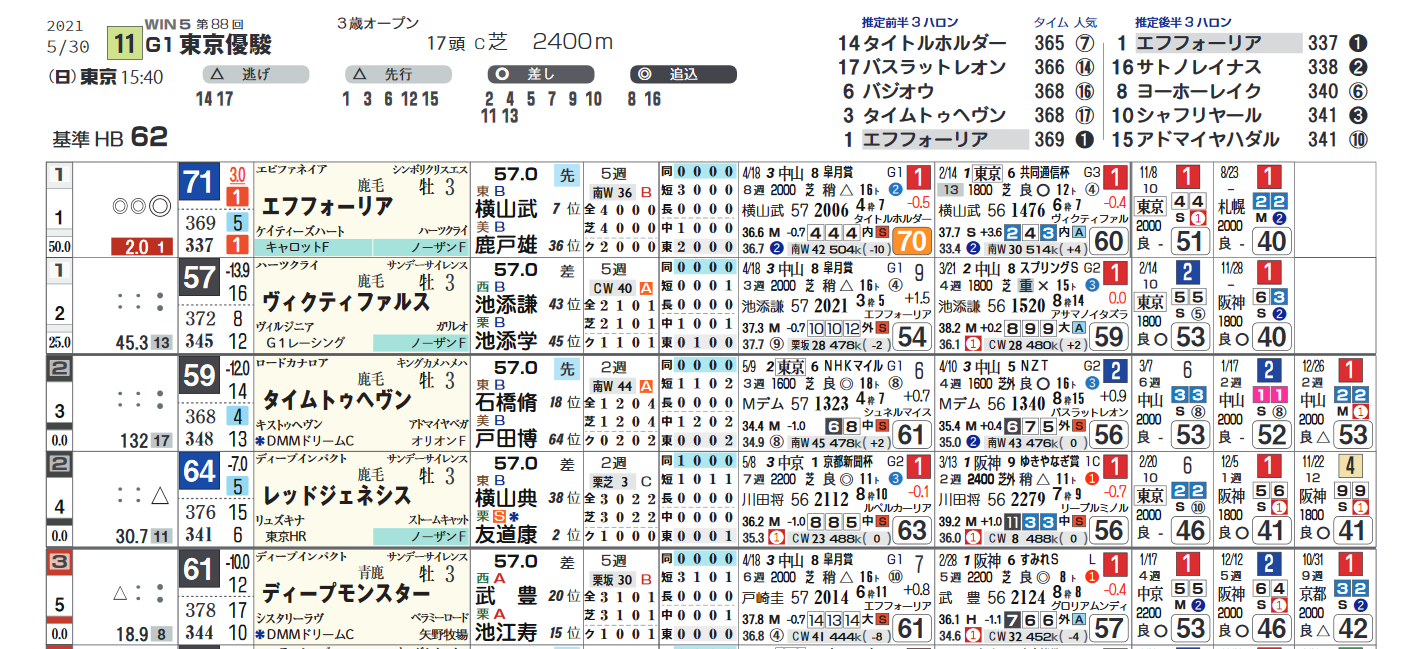1417x649 pixels.
Task: Click the 60 figure in 共同通信杯 result
Action: click(x=1108, y=240)
